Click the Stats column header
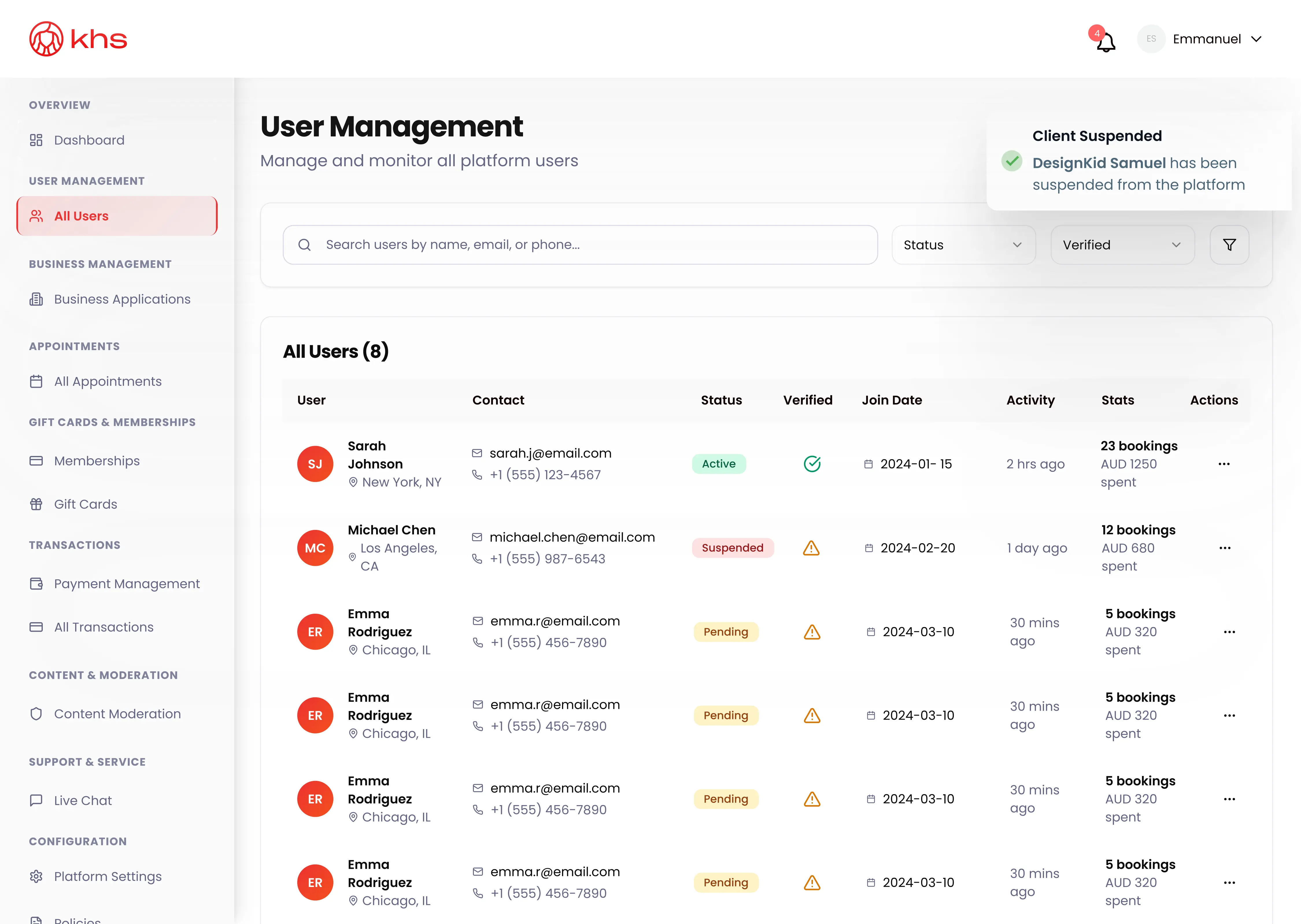The image size is (1301, 924). point(1117,400)
